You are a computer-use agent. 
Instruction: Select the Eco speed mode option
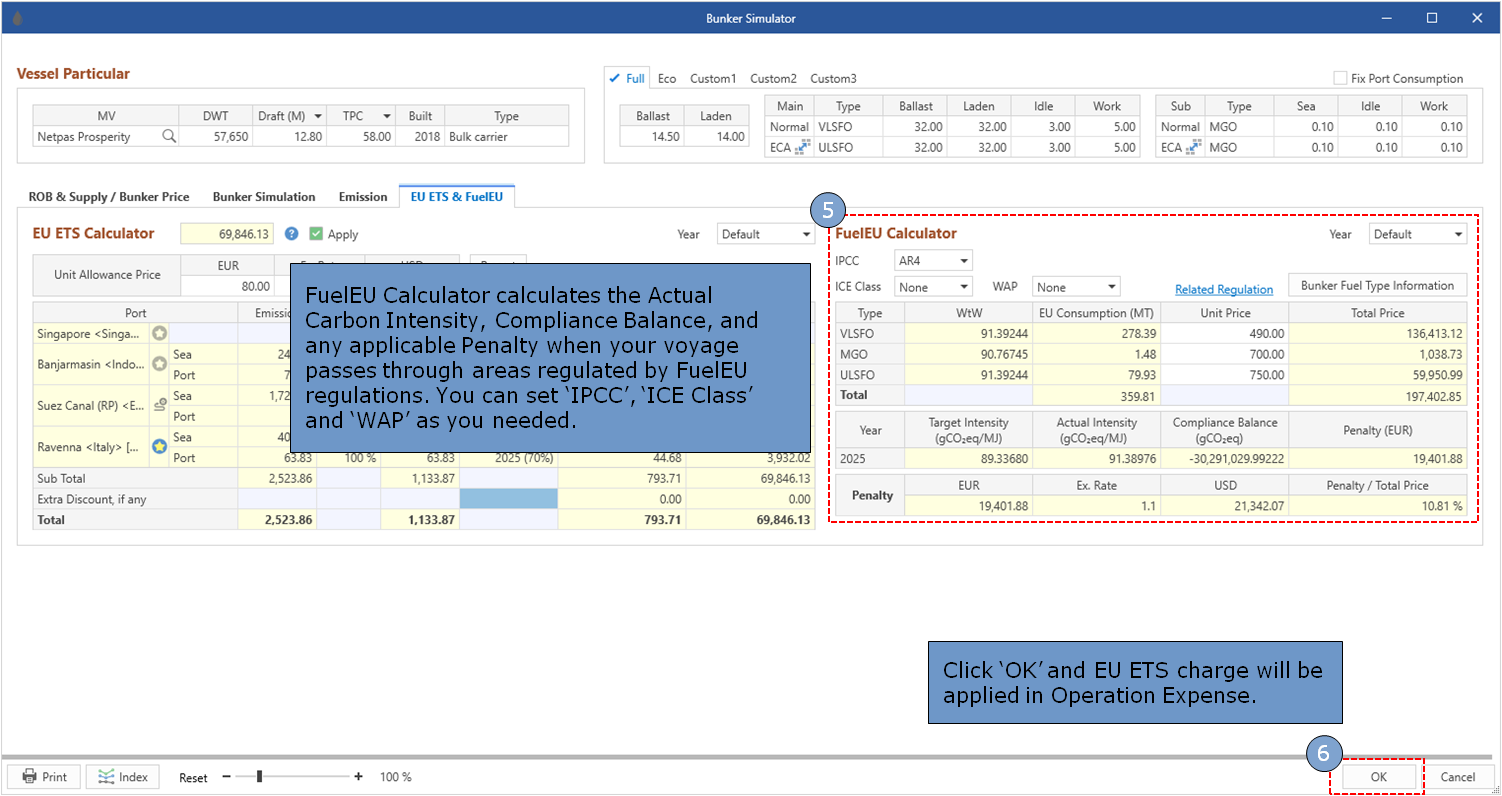[667, 79]
